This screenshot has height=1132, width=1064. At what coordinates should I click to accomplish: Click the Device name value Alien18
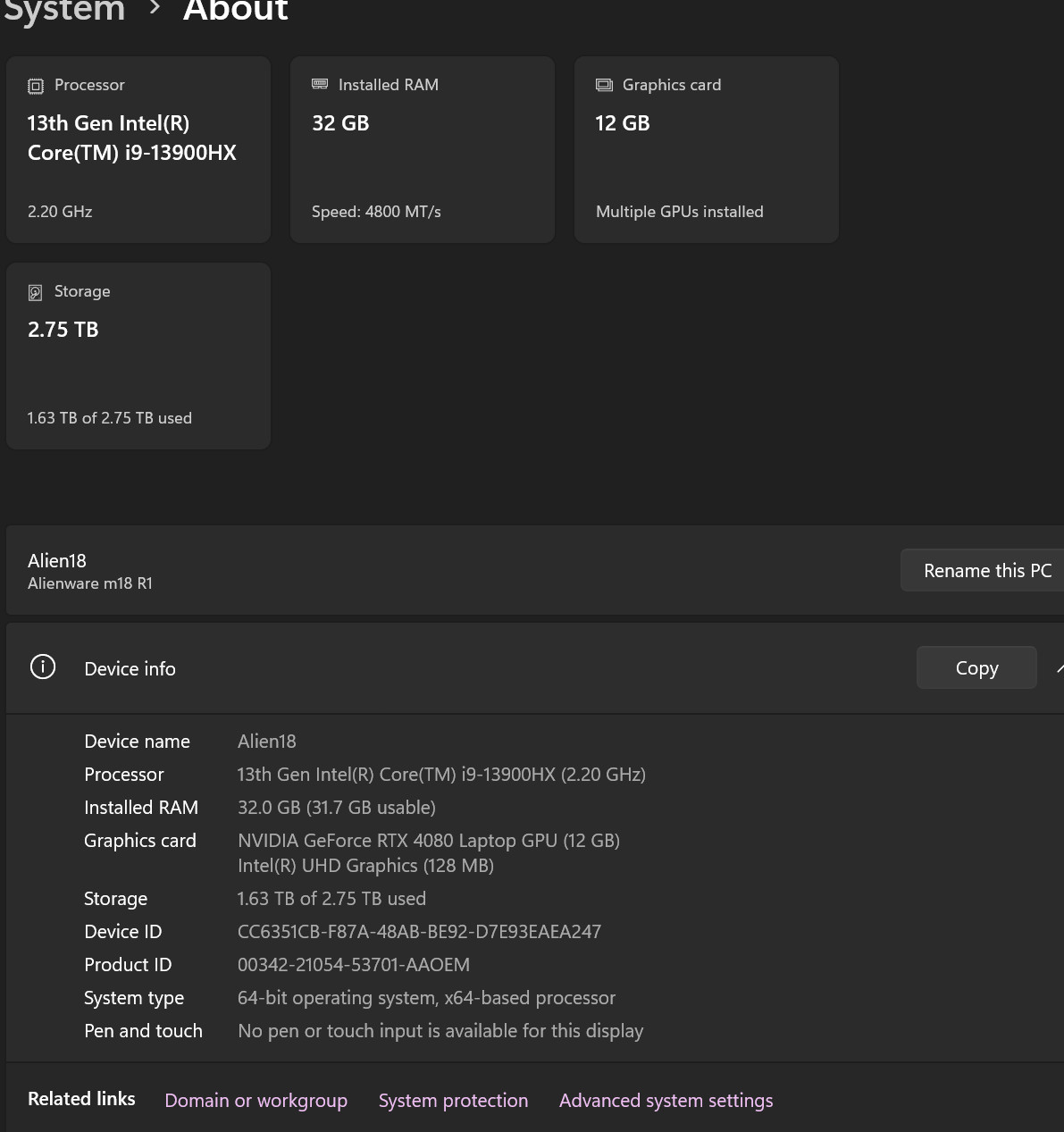(266, 741)
